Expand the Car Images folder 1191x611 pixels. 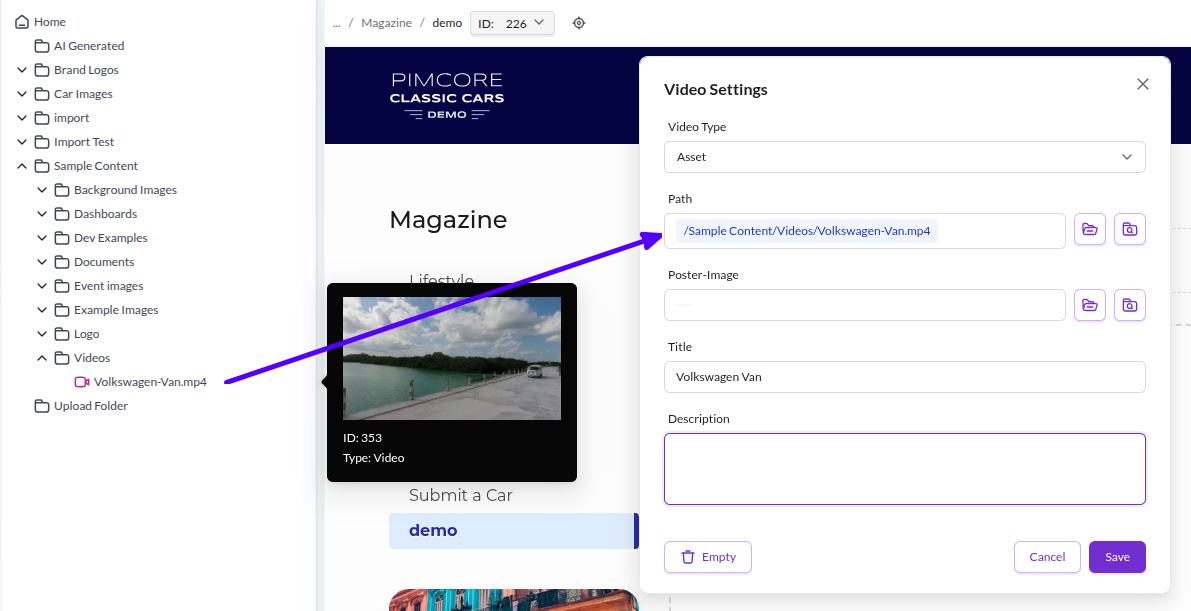pyautogui.click(x=22, y=94)
